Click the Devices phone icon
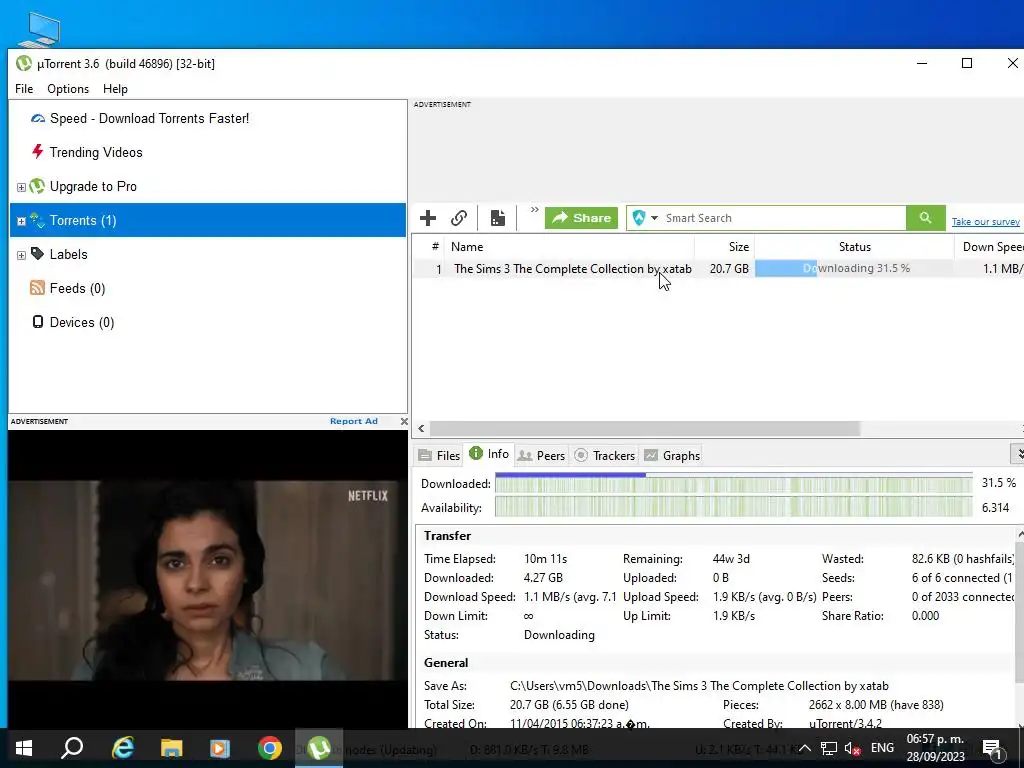The width and height of the screenshot is (1024, 768). click(38, 322)
